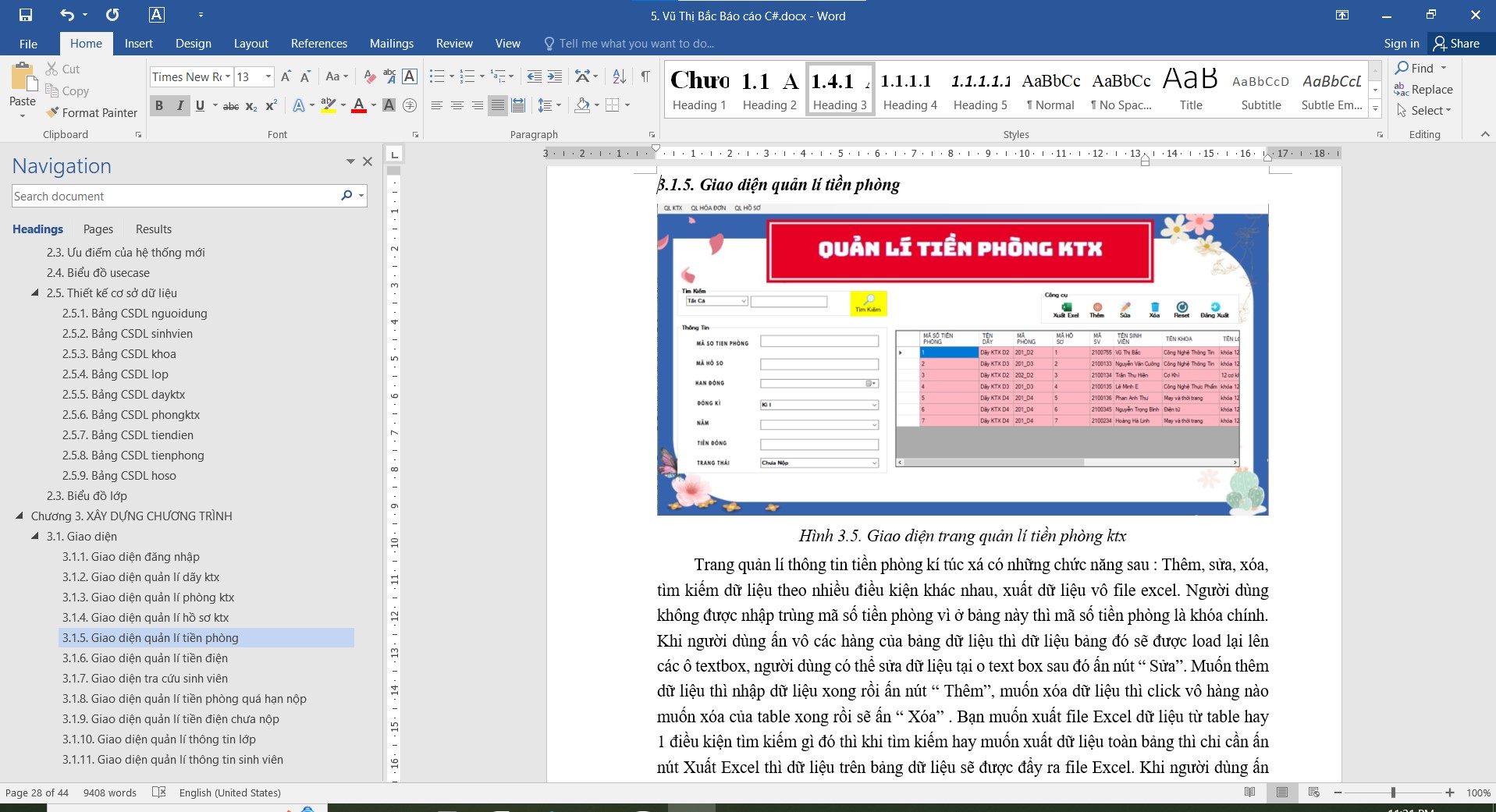The width and height of the screenshot is (1496, 812).
Task: Click Format Painter
Action: pos(91,112)
